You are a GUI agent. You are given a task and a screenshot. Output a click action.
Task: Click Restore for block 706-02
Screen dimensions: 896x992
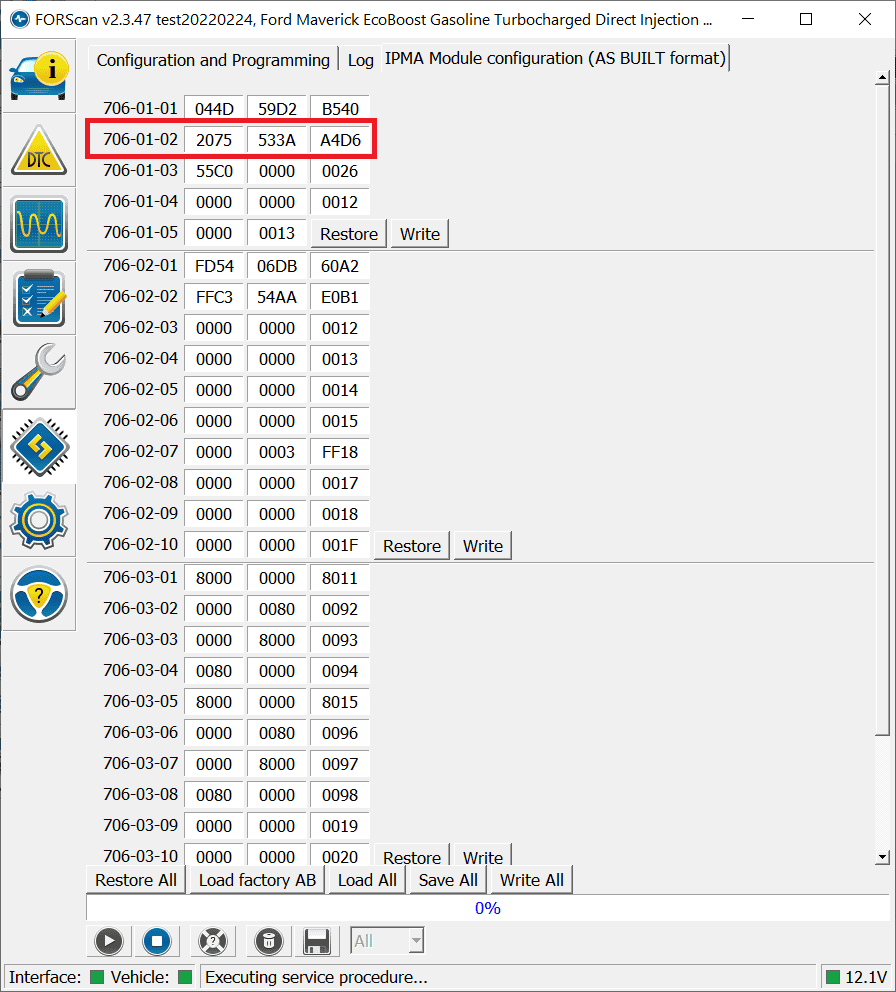[412, 545]
